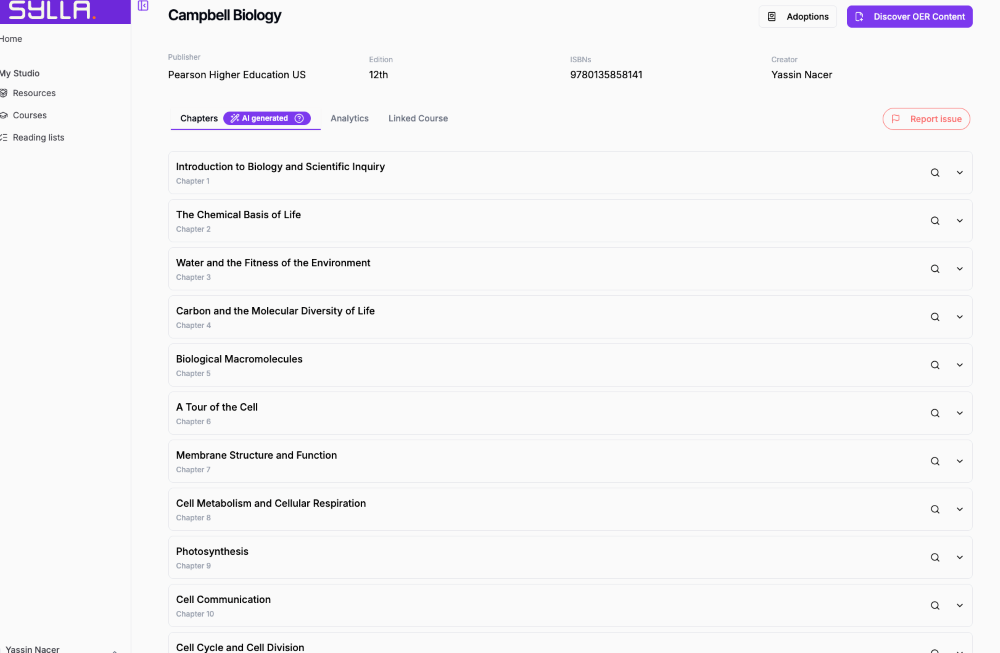Viewport: 1000px width, 653px height.
Task: Open the Linked Course tab
Action: coord(417,118)
